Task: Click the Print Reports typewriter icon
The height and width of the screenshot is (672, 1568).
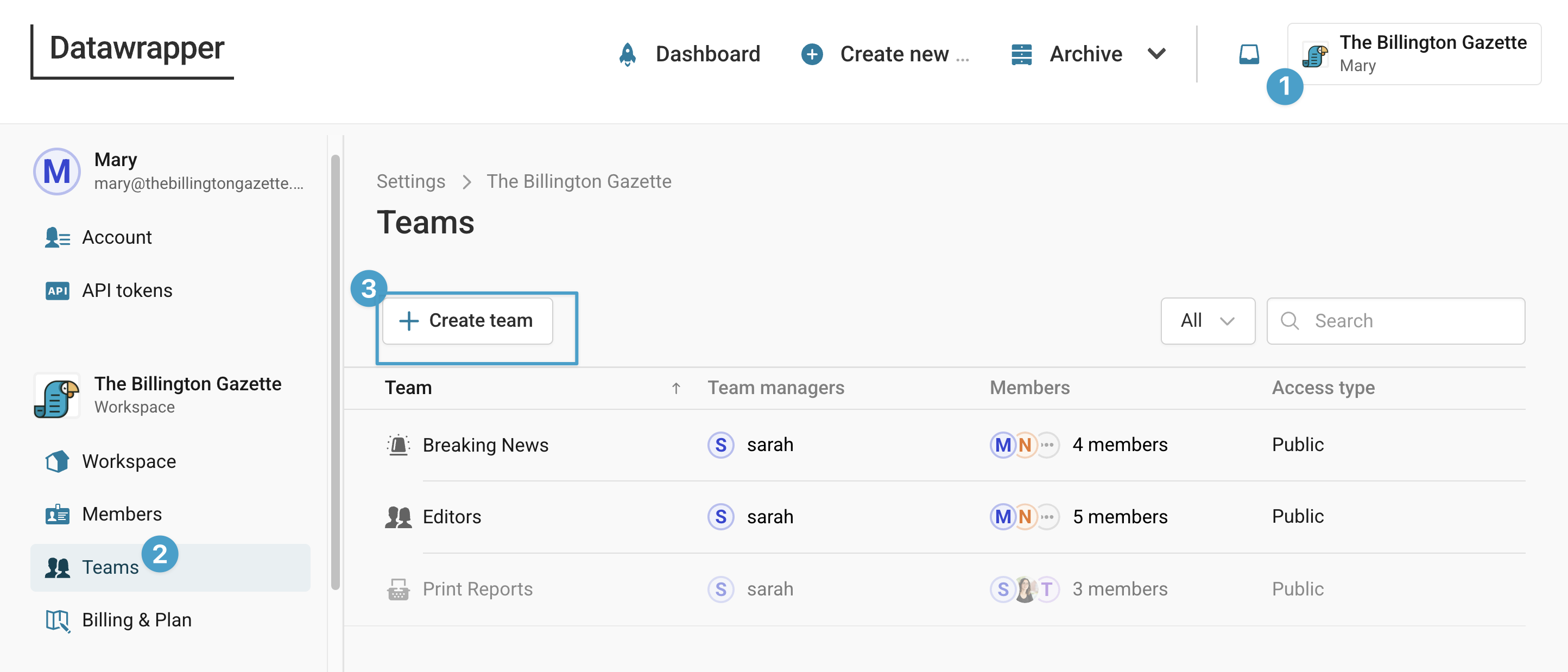Action: (398, 589)
